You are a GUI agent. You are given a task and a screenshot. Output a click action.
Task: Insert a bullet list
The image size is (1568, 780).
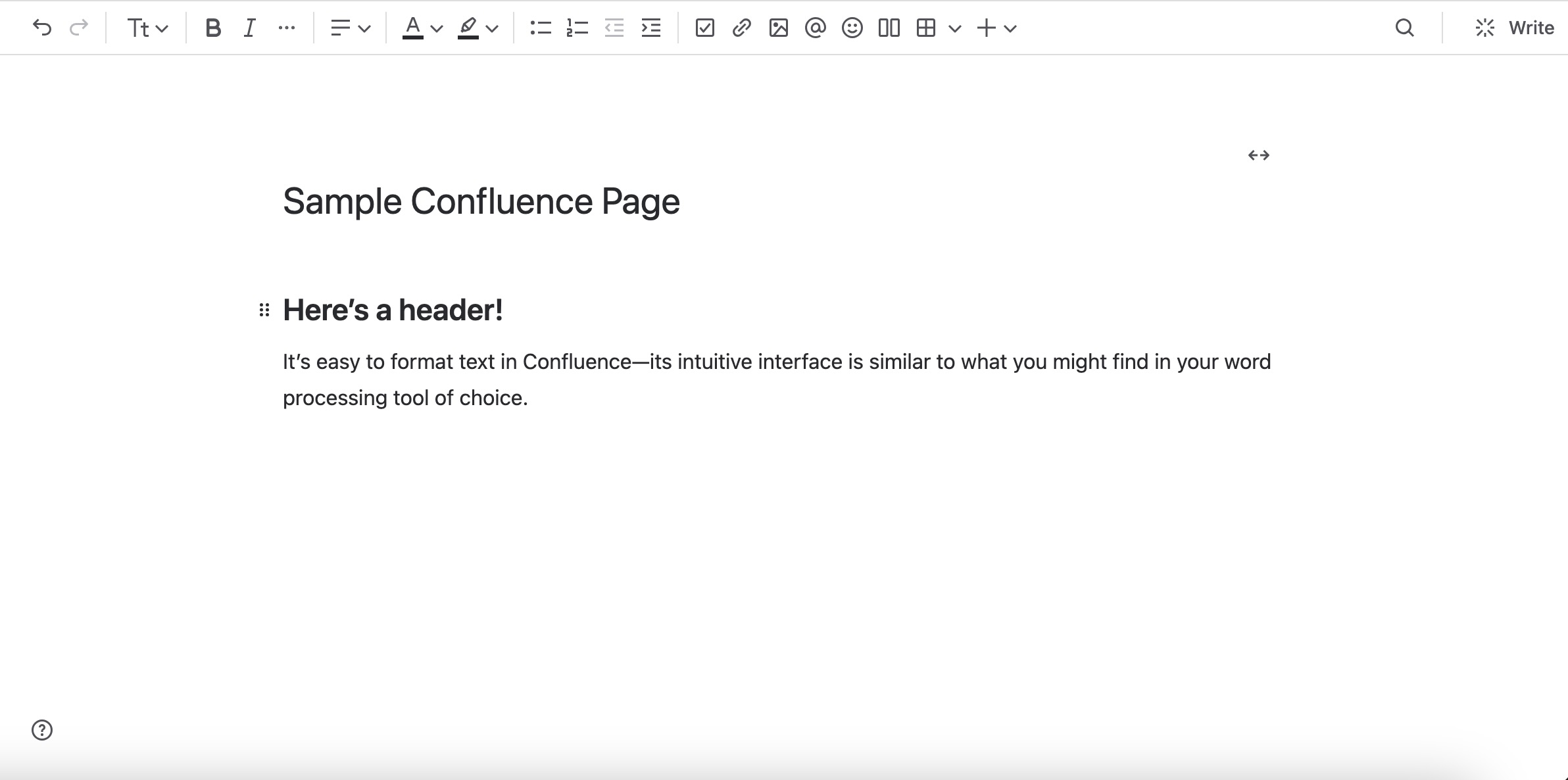541,28
